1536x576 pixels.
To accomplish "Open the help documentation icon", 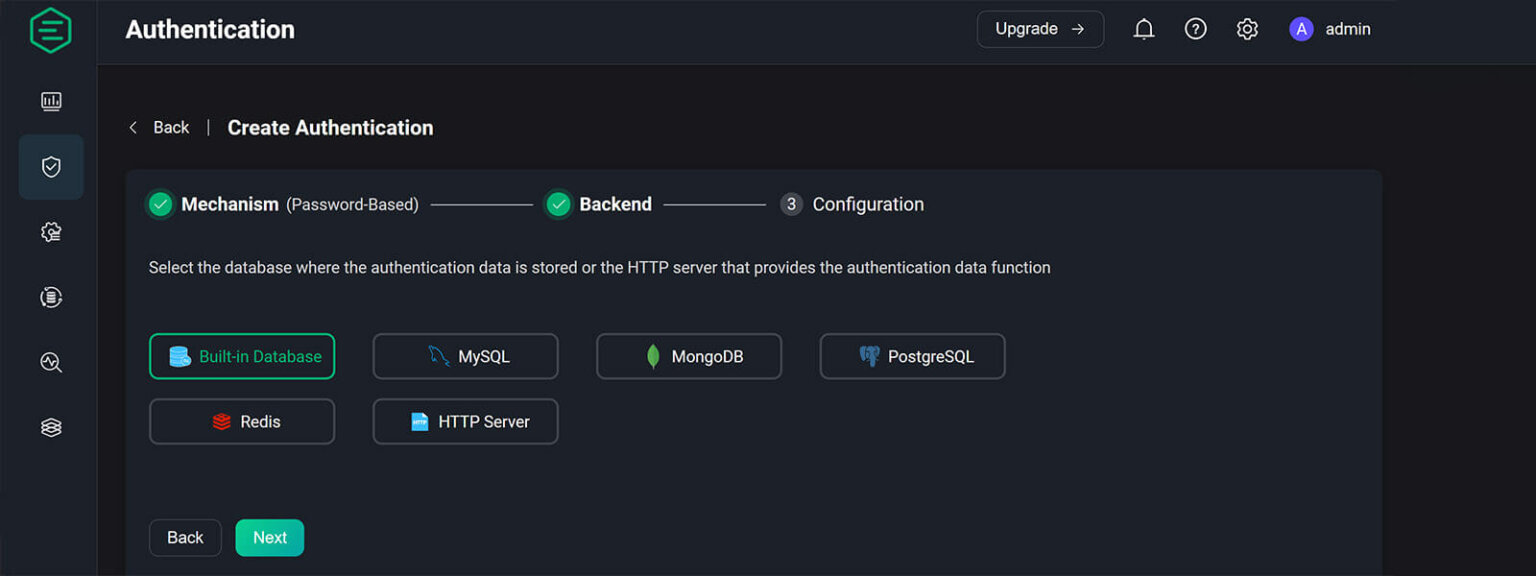I will 1195,29.
